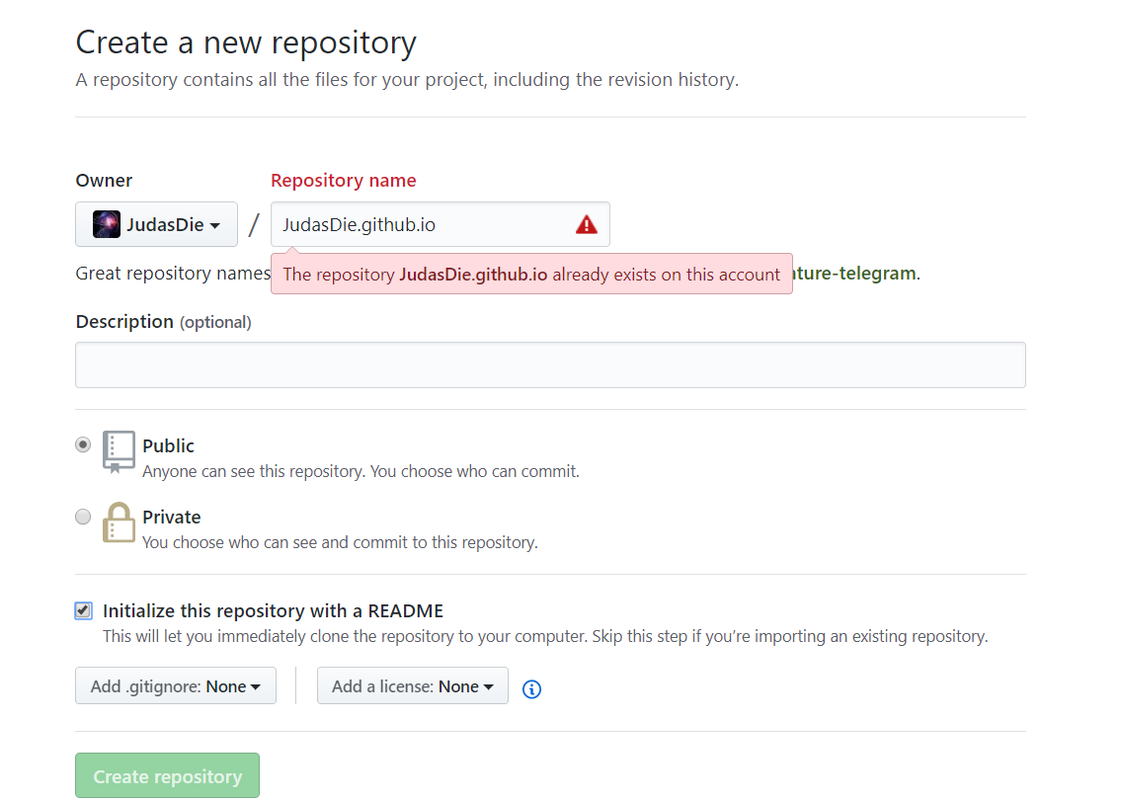Click the Private option label text

[x=171, y=517]
